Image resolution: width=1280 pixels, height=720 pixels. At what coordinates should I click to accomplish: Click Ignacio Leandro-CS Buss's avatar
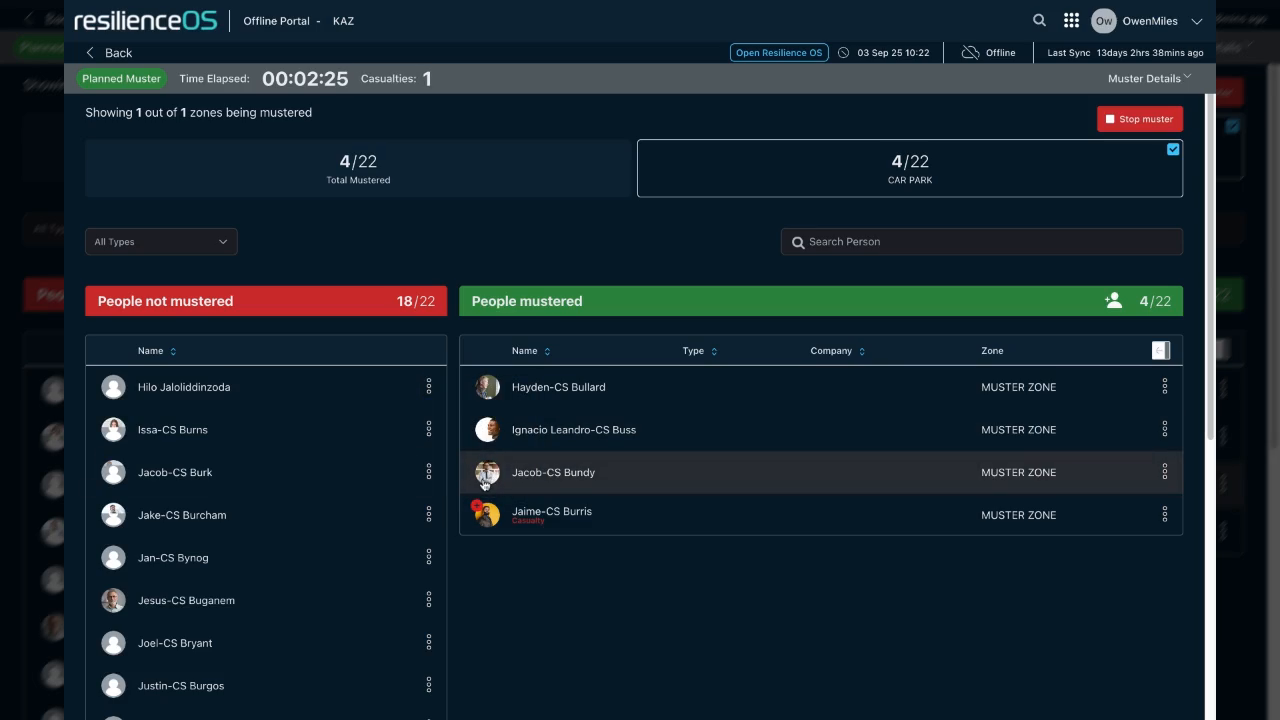point(487,430)
